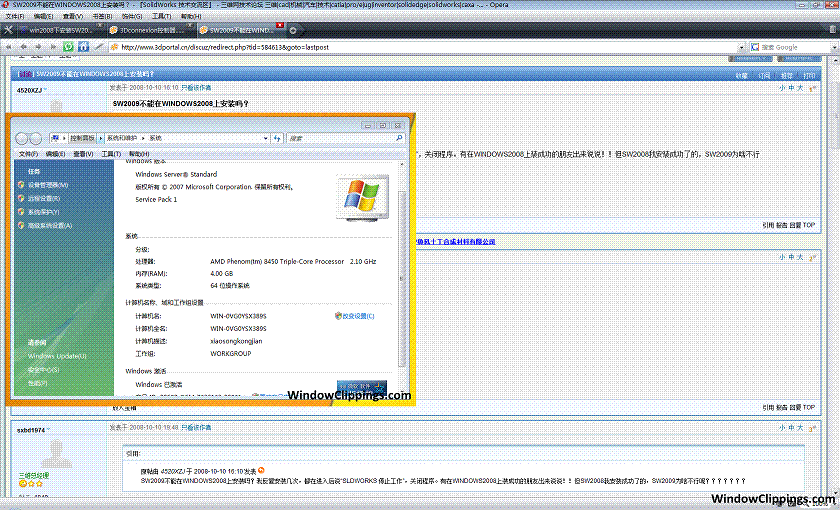Image resolution: width=840 pixels, height=510 pixels.
Task: Click the Windows logo image in the System window
Action: 362,197
